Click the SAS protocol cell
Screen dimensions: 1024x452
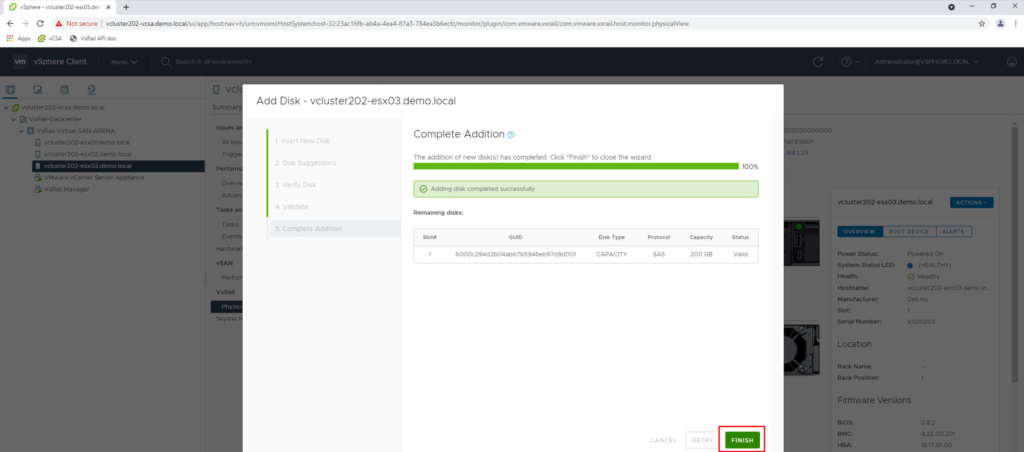point(658,254)
